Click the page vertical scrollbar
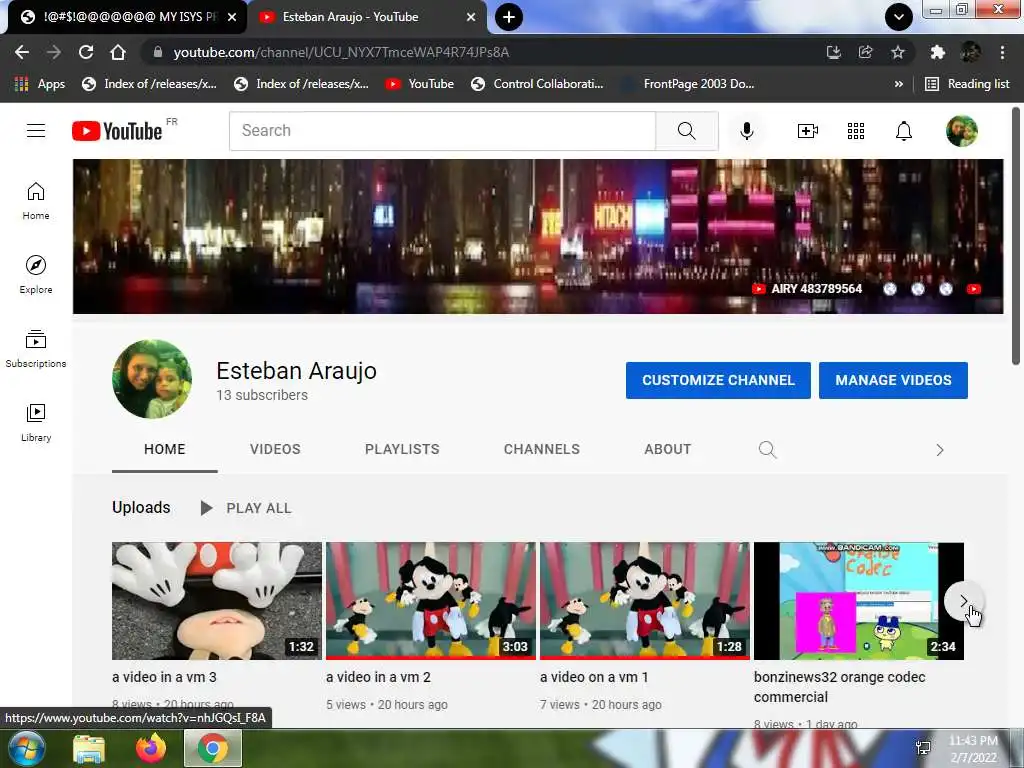This screenshot has width=1024, height=768. (1016, 235)
